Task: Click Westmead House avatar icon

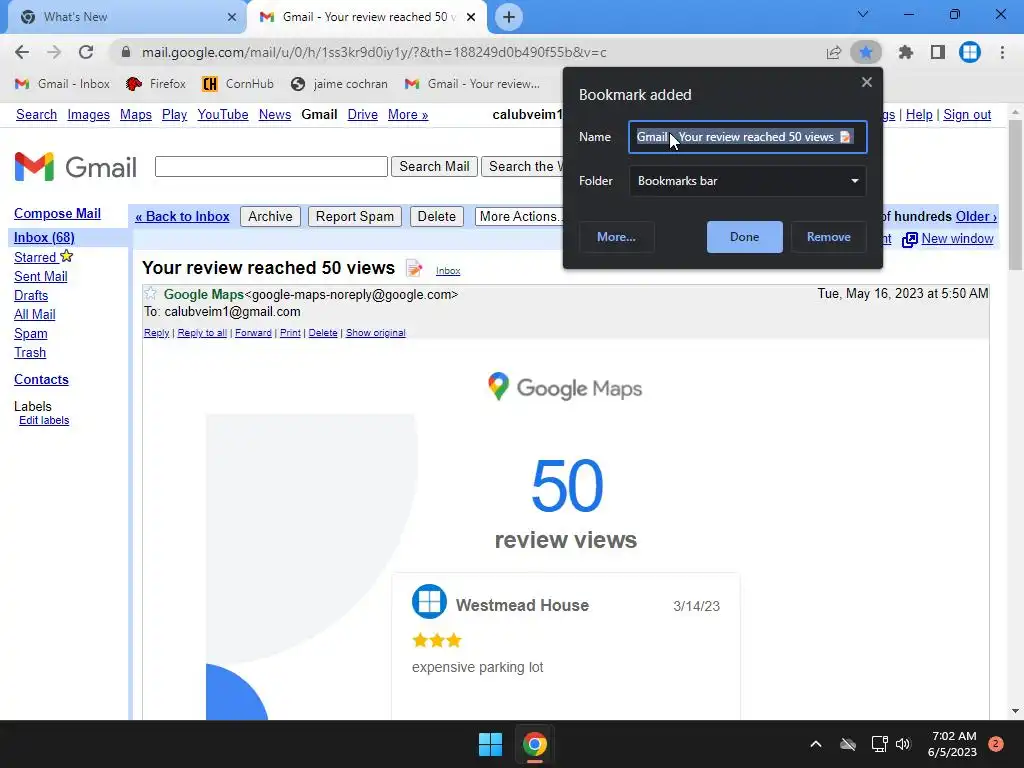Action: click(x=429, y=601)
